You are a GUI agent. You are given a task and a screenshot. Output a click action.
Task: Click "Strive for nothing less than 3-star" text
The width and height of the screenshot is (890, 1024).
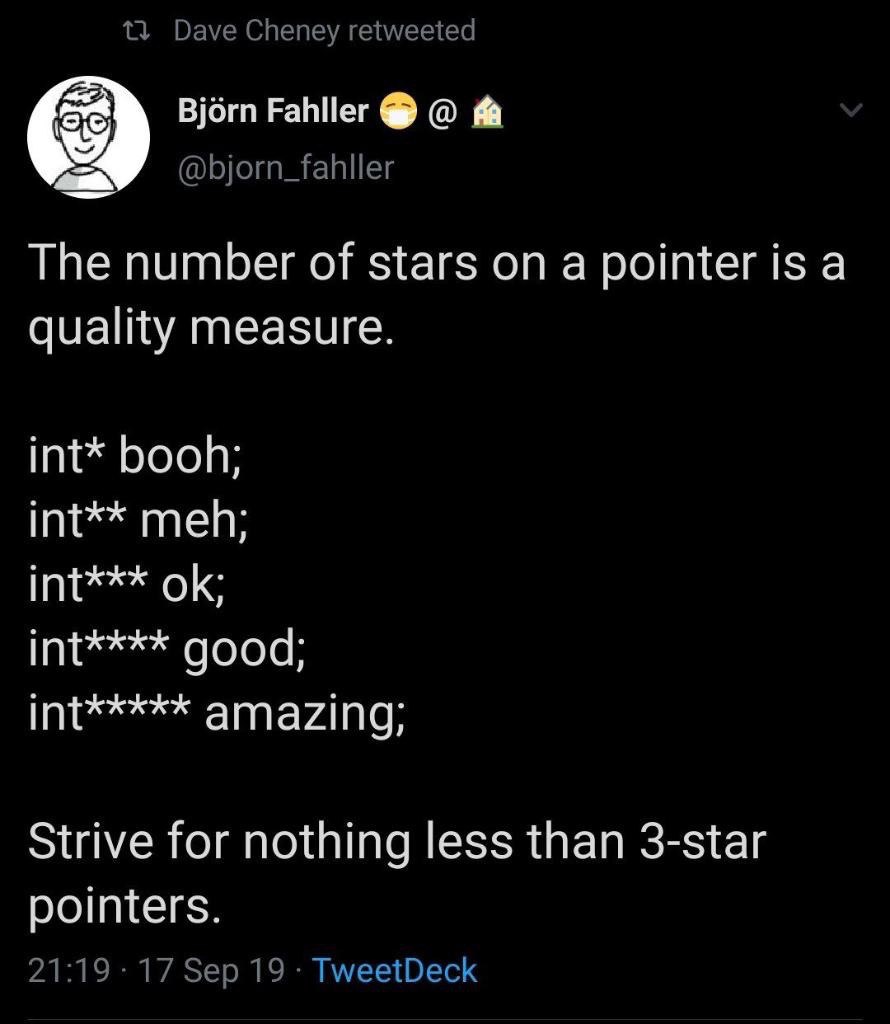[x=396, y=841]
